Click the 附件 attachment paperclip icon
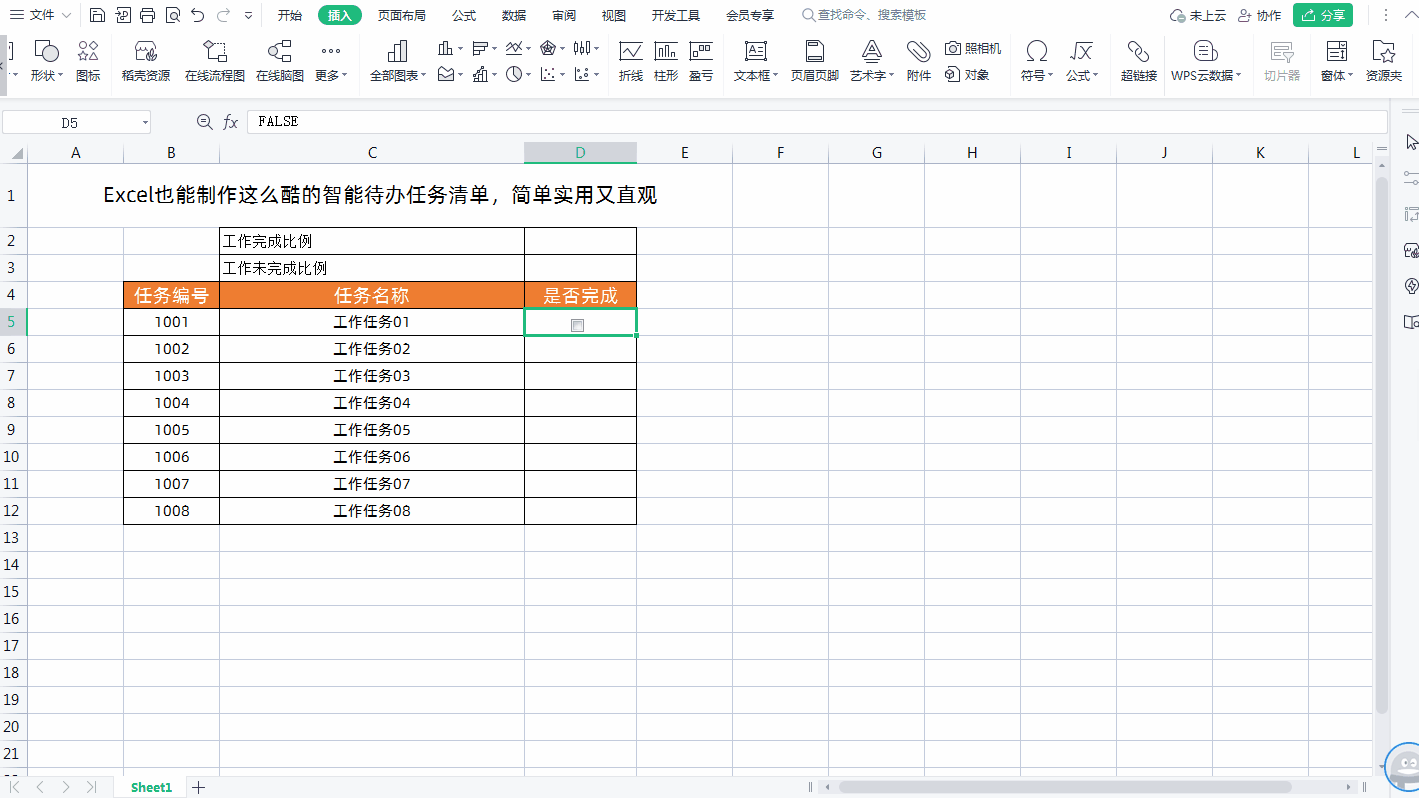 pos(919,60)
